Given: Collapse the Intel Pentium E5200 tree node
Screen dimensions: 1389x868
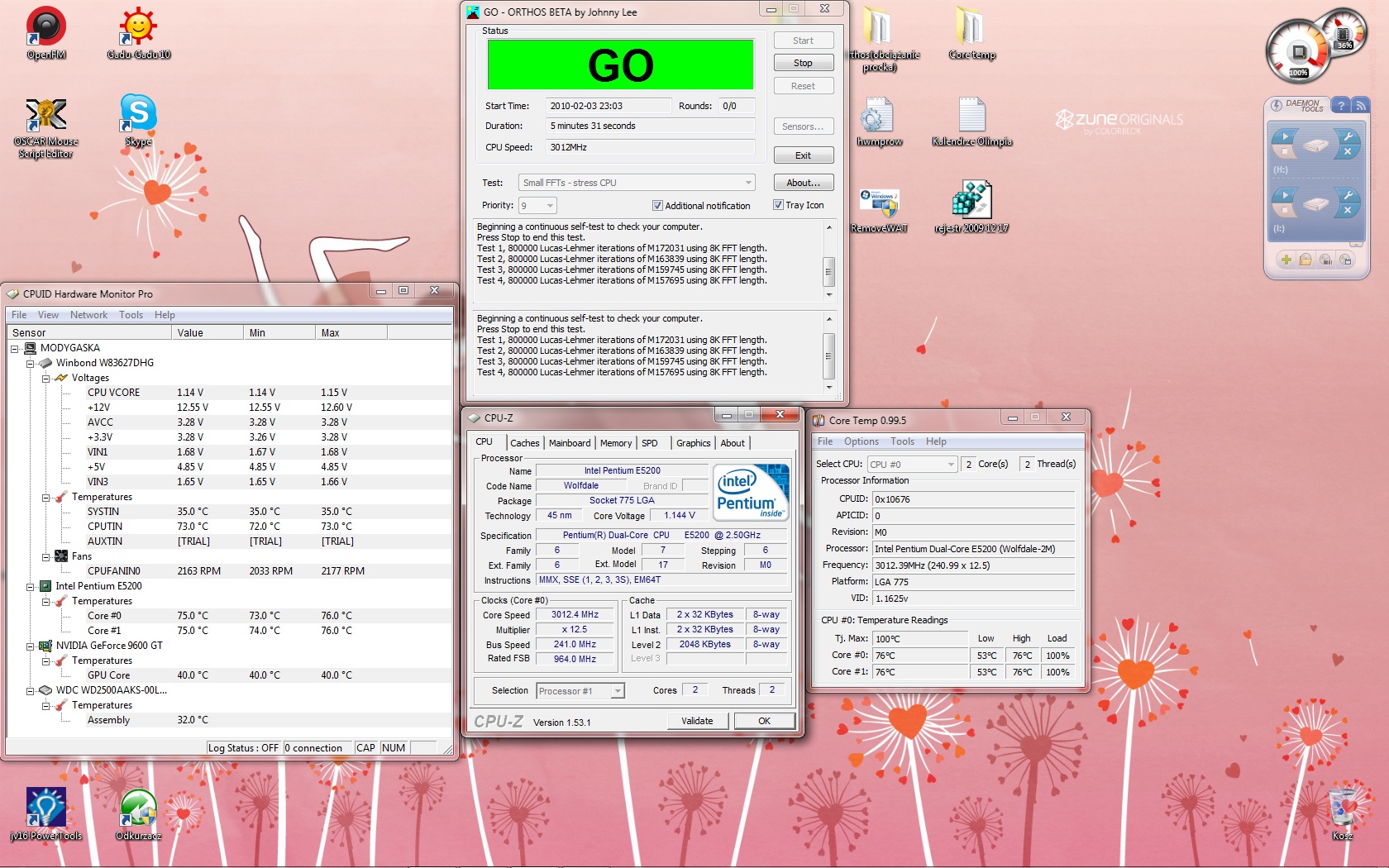Looking at the screenshot, I should [30, 586].
